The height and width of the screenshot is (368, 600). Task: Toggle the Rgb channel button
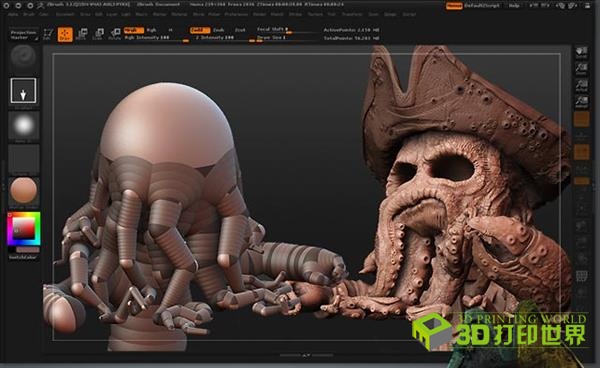click(x=152, y=30)
